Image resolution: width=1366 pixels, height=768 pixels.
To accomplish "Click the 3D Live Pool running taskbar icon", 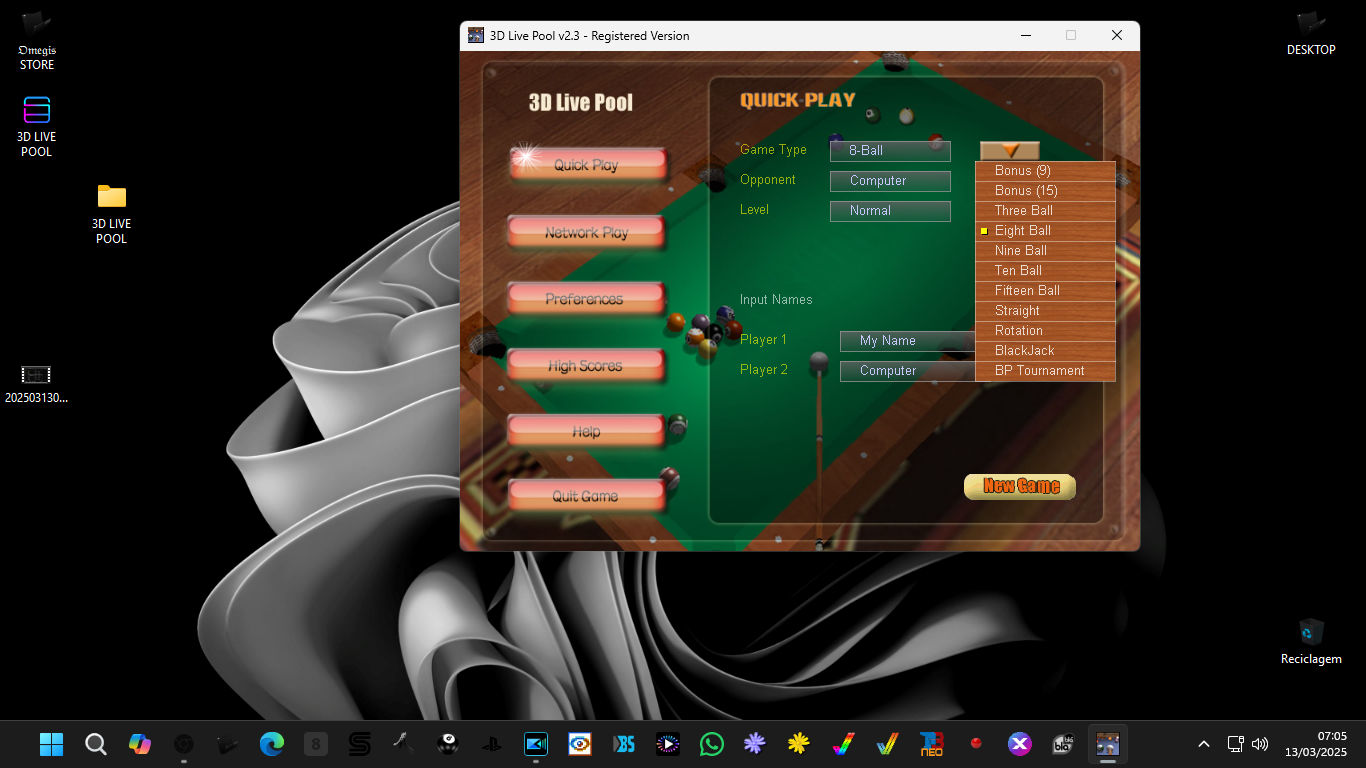I will pos(1107,744).
